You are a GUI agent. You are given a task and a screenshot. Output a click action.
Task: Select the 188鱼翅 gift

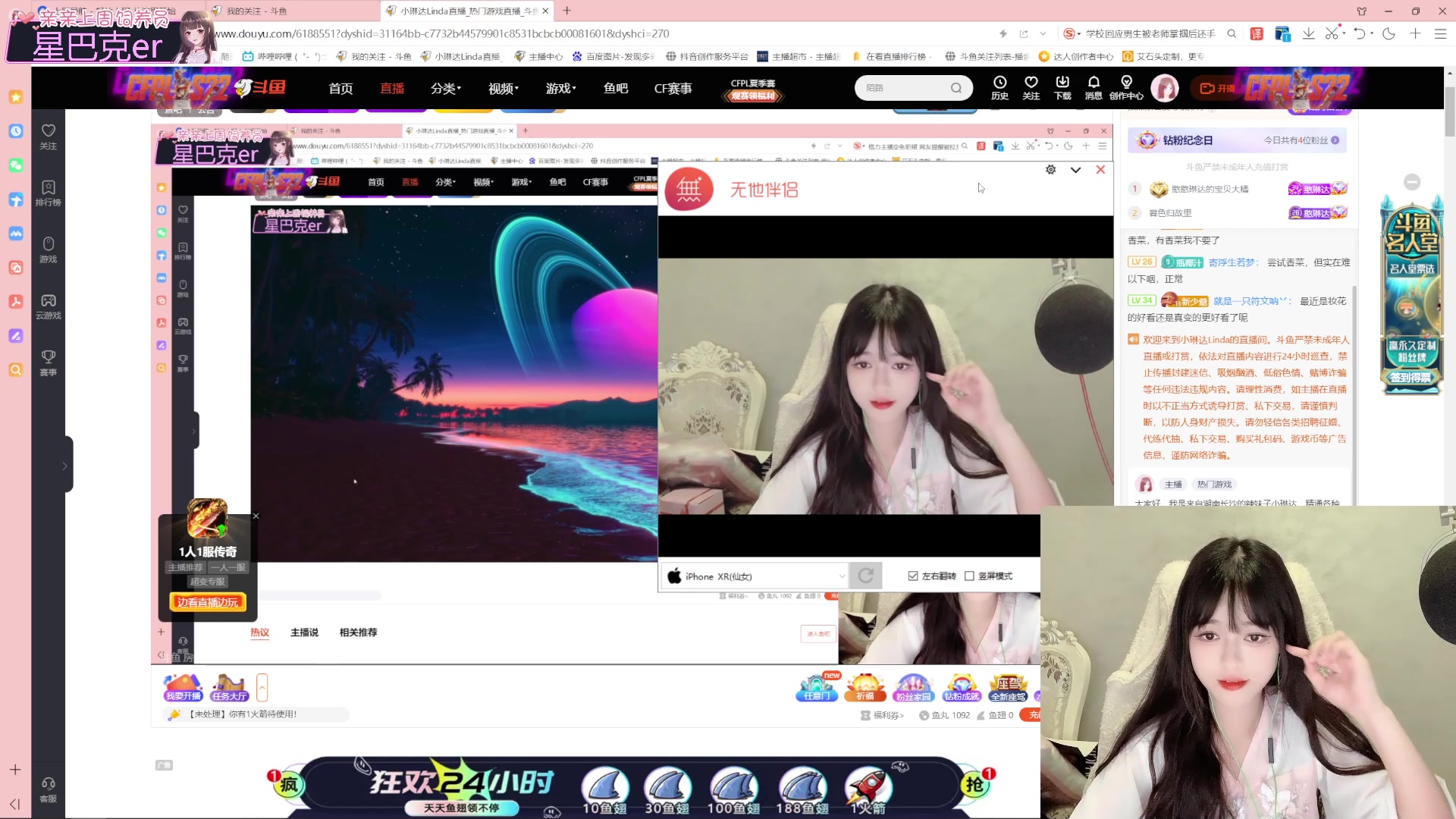802,790
